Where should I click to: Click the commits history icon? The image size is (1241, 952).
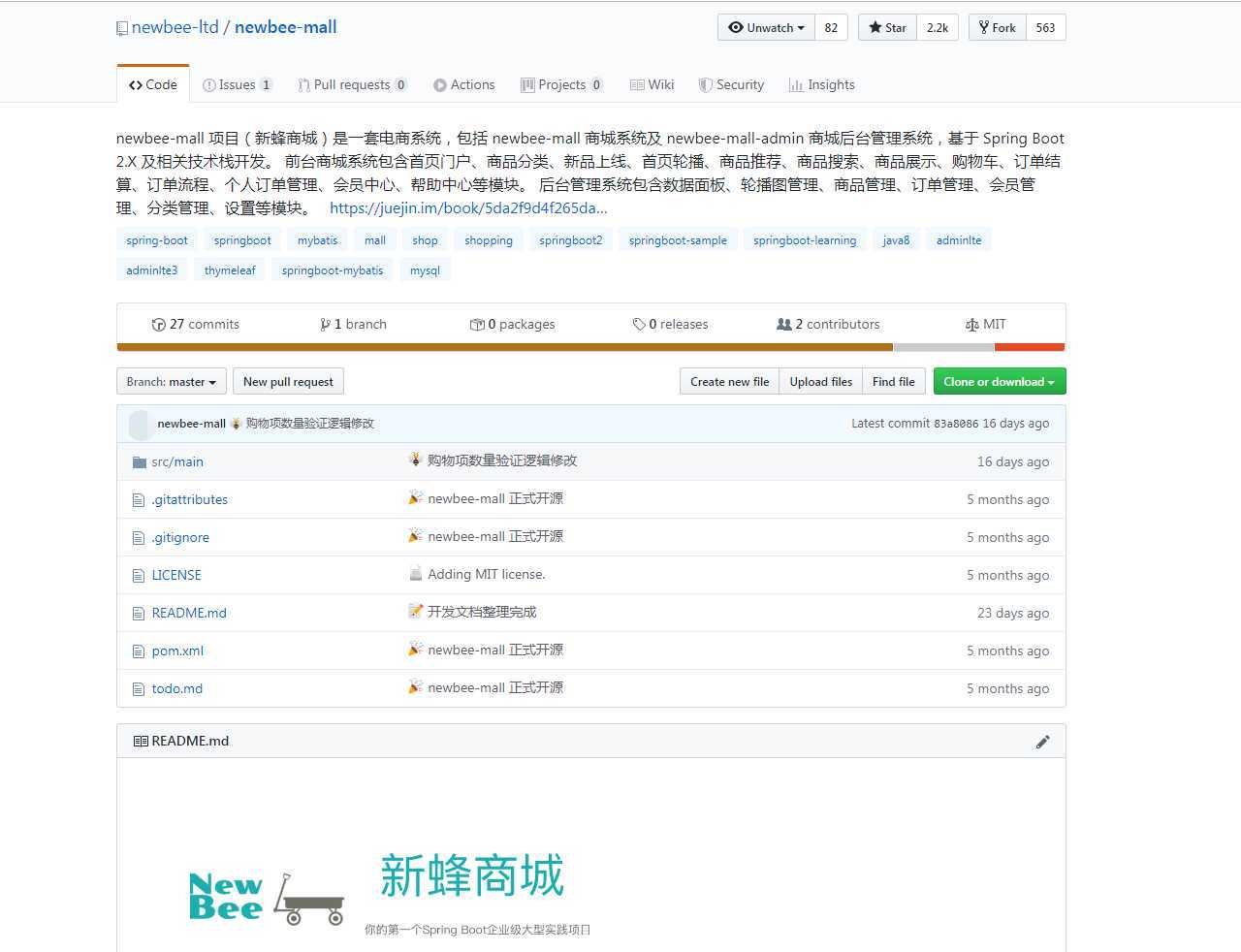159,325
